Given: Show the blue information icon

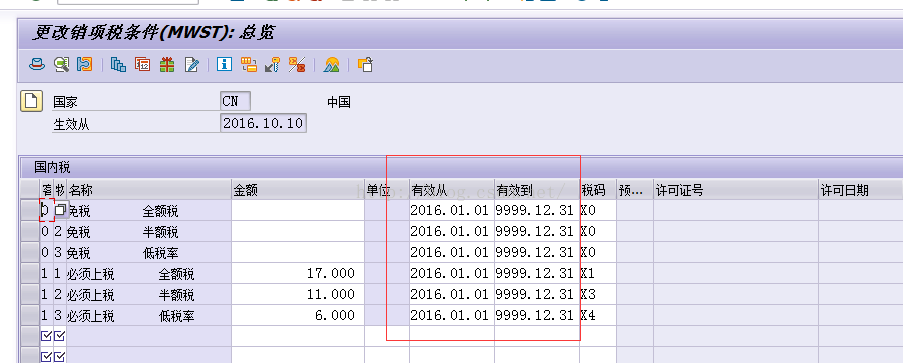Looking at the screenshot, I should click(224, 64).
